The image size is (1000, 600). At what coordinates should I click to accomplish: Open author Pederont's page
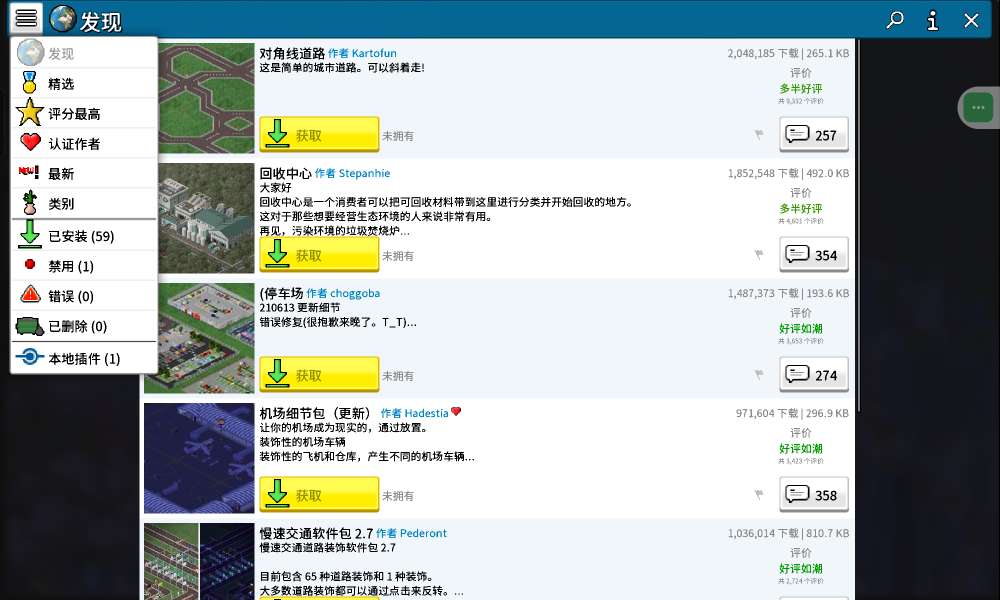(x=411, y=533)
